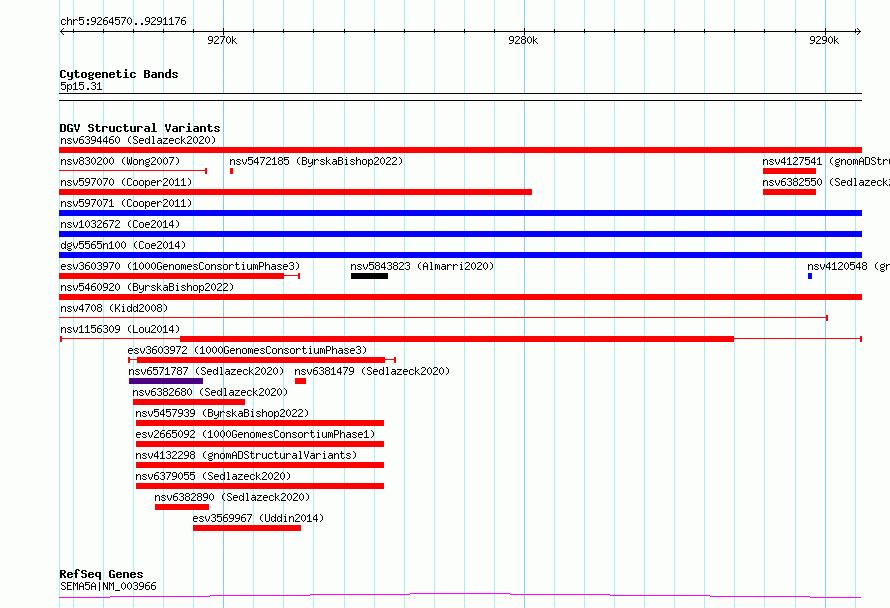
Task: Click nsv6379055 (Sedlazeck2020) label
Action: tap(213, 476)
